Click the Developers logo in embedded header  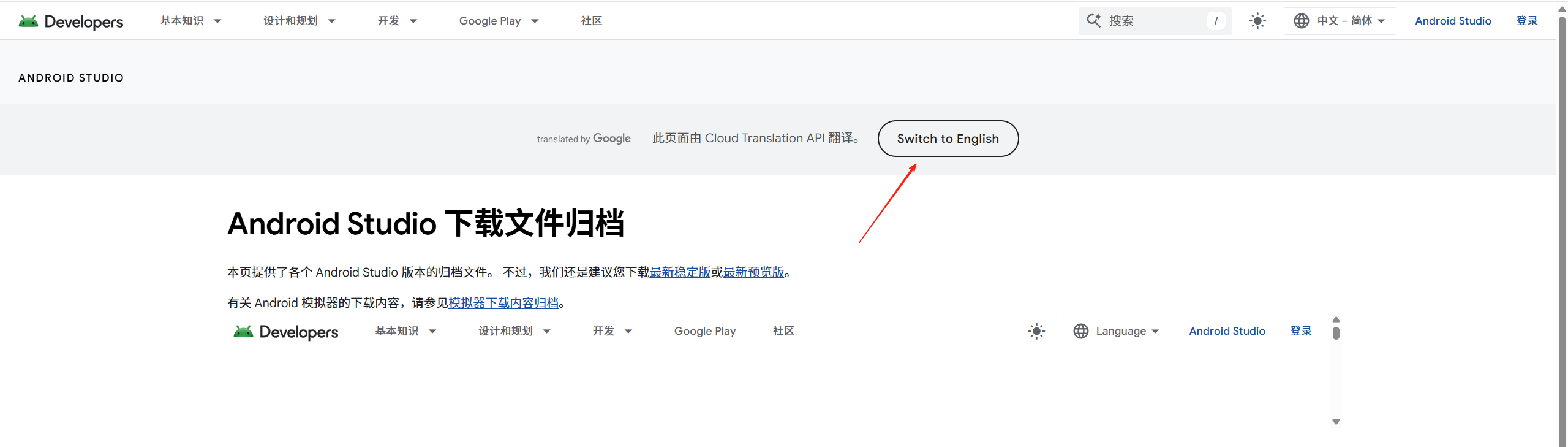coord(286,332)
